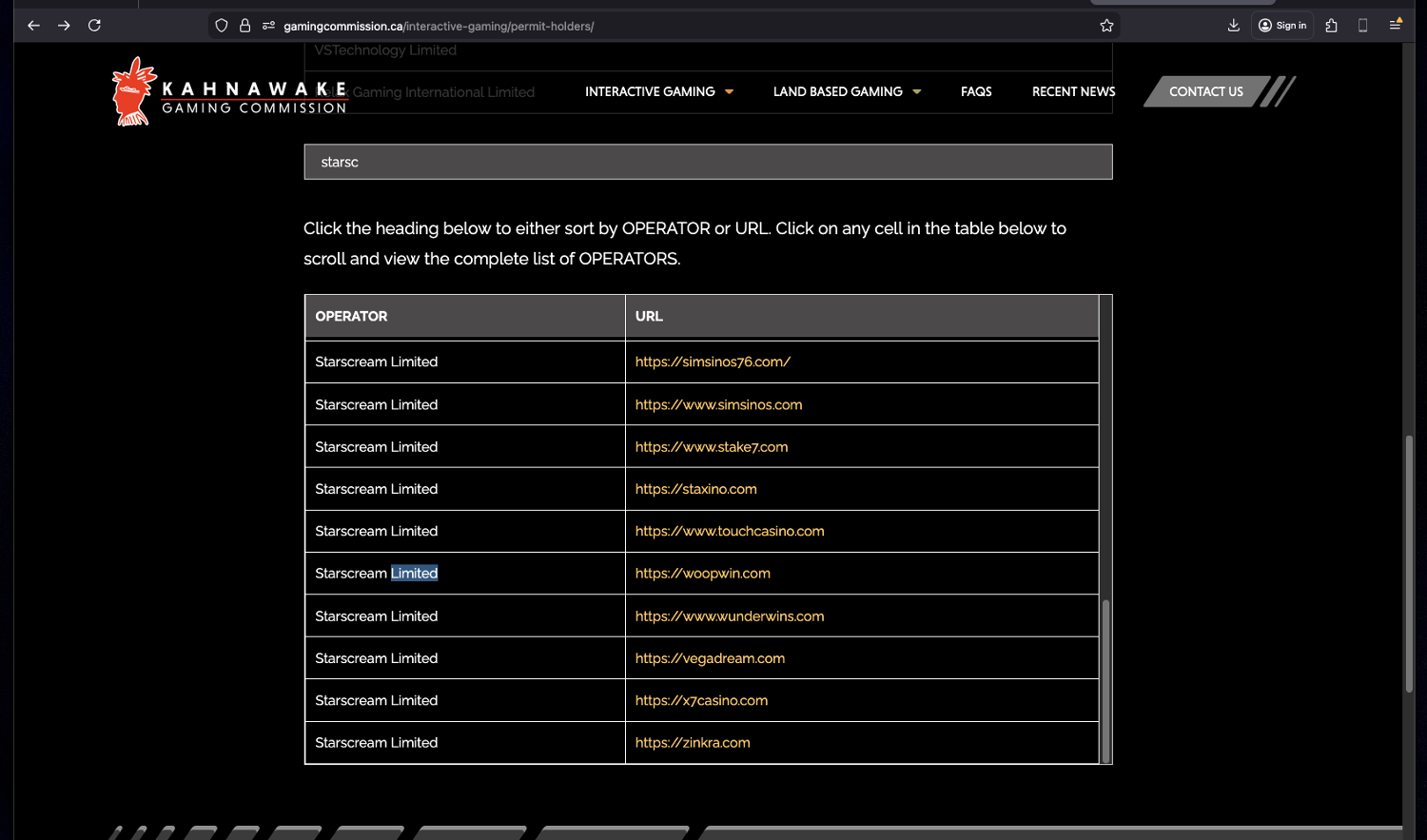Bookmark this page with the star icon

(1106, 26)
